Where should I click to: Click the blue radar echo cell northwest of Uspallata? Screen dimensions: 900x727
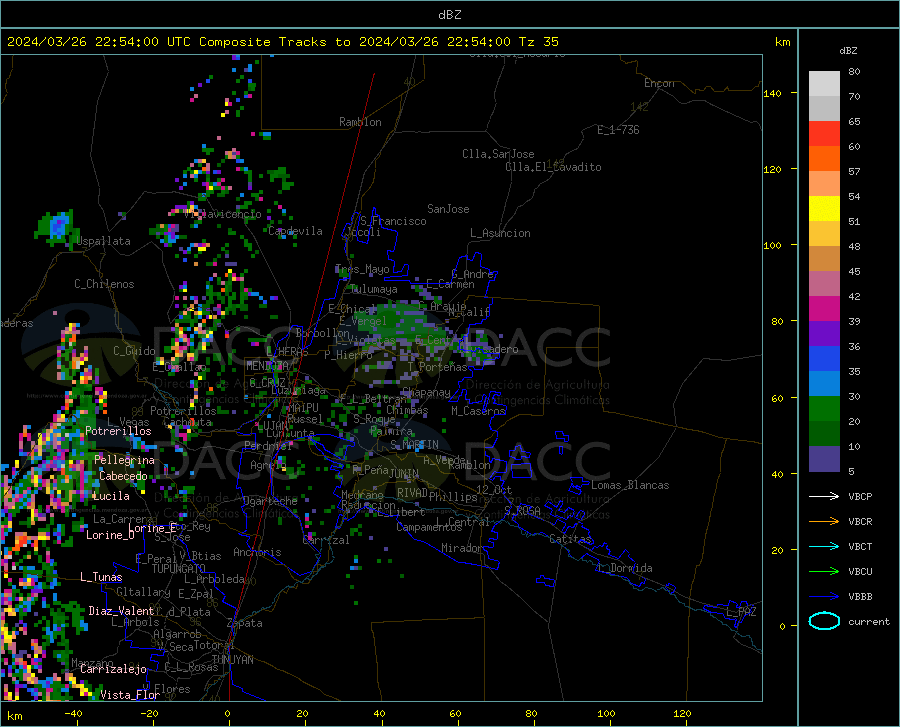click(58, 226)
